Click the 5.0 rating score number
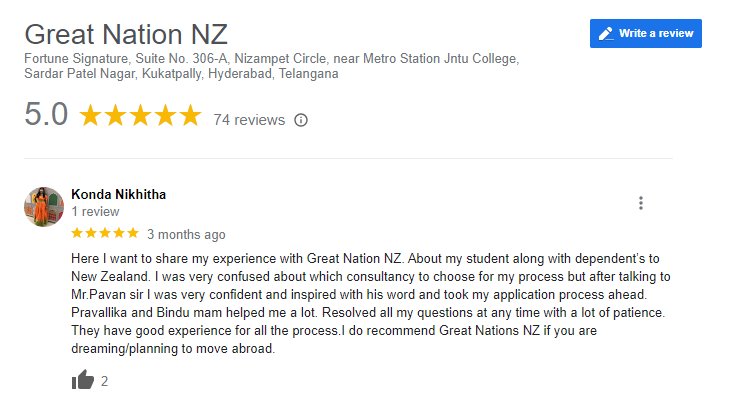This screenshot has width=734, height=409. [x=46, y=116]
